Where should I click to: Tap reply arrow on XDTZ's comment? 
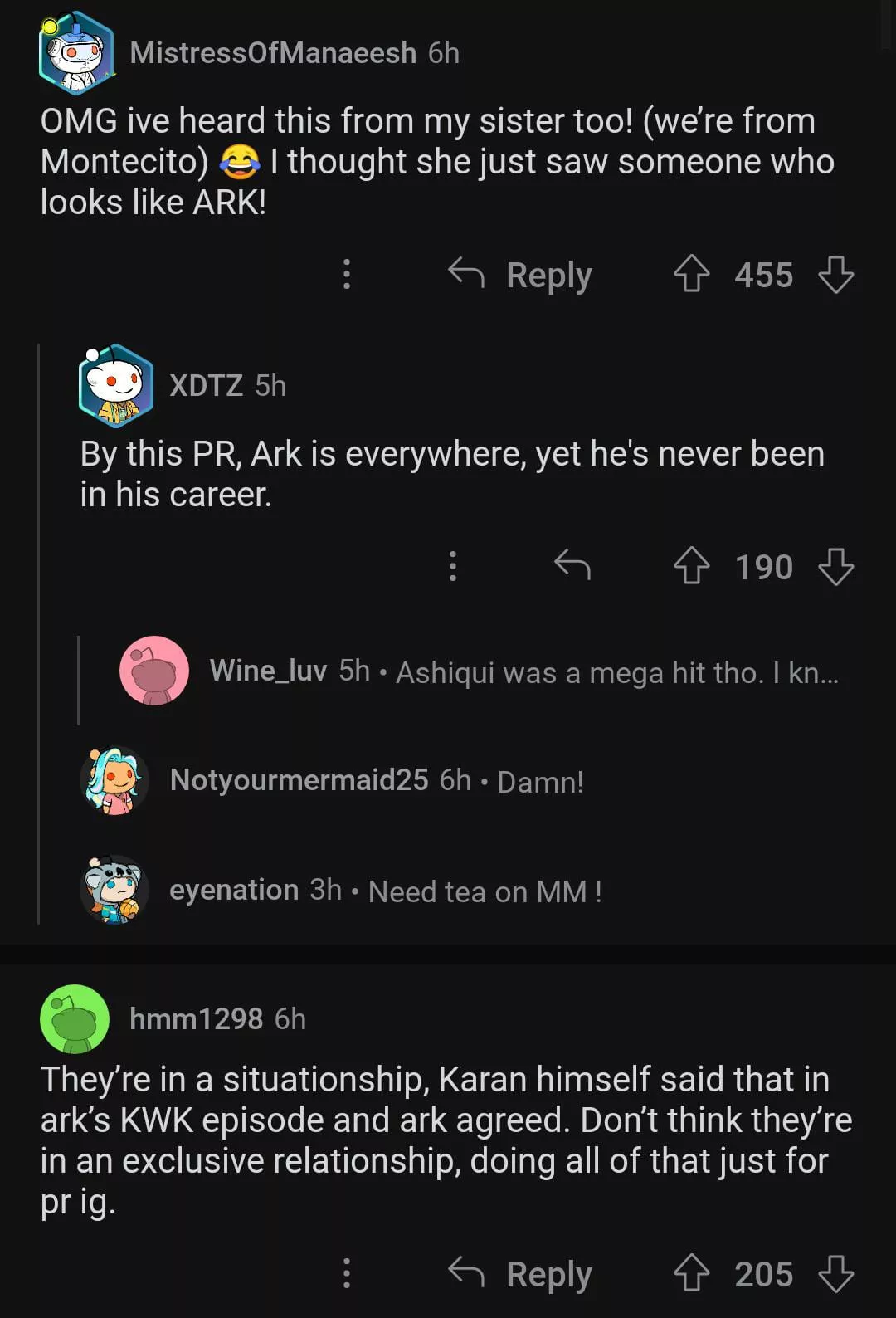(572, 566)
